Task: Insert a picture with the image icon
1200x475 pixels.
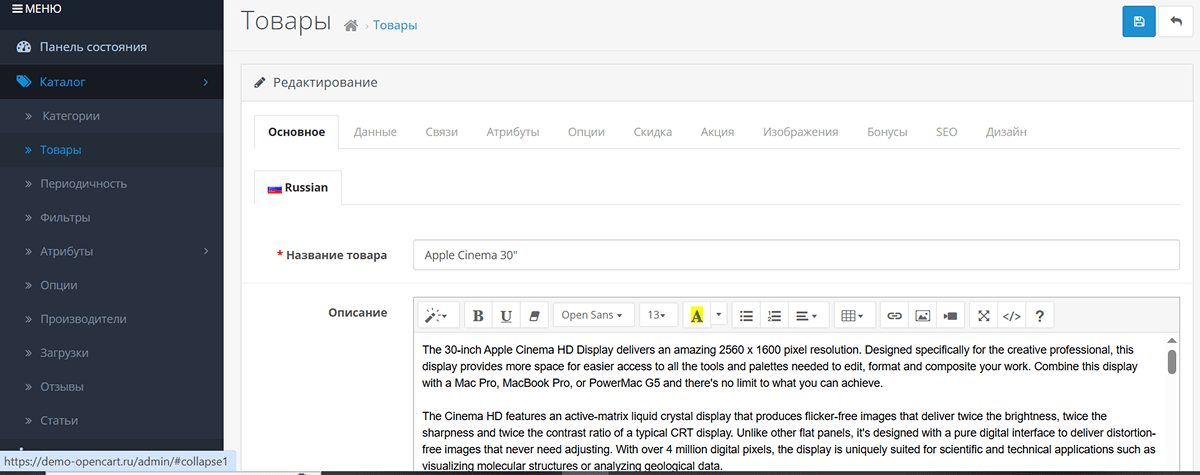Action: (923, 315)
